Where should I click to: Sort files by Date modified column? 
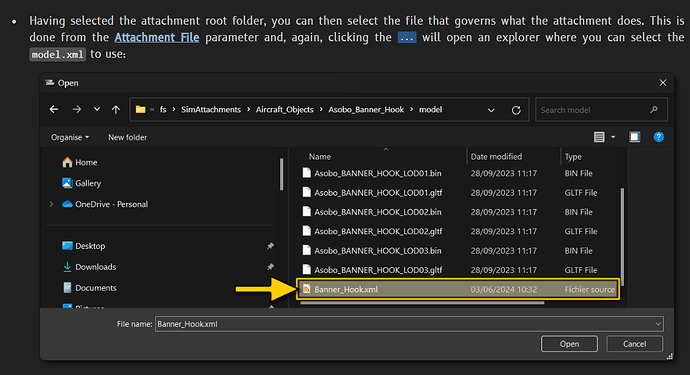tap(496, 157)
